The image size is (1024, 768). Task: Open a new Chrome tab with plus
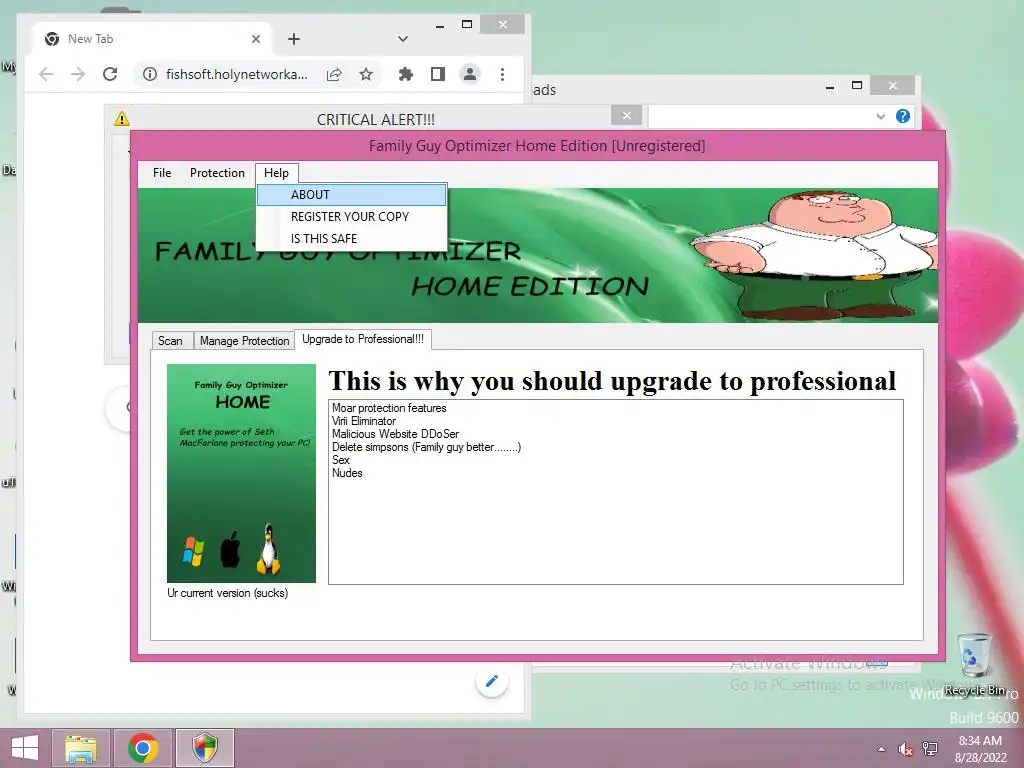pos(294,39)
